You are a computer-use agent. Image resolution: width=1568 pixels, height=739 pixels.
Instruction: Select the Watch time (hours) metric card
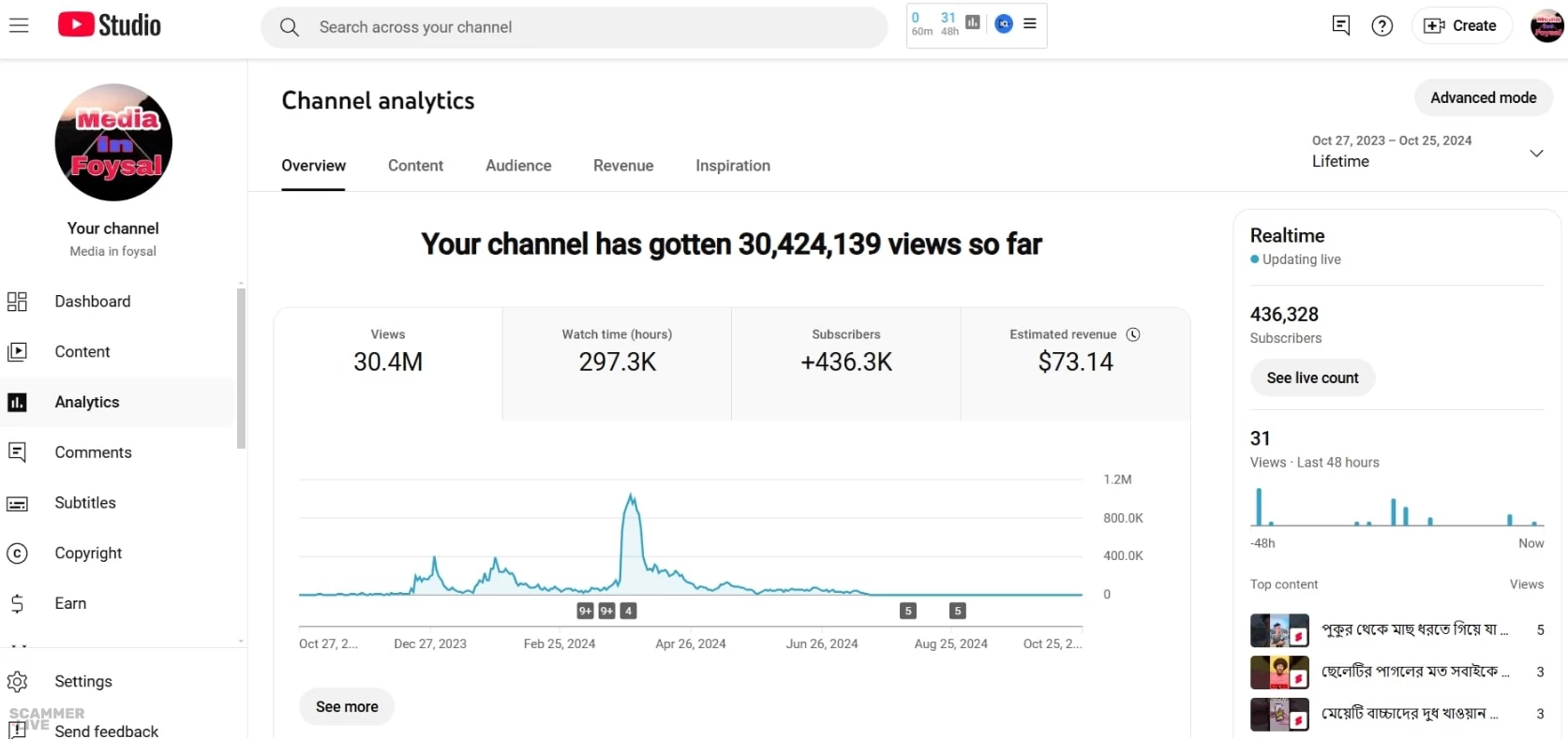617,363
